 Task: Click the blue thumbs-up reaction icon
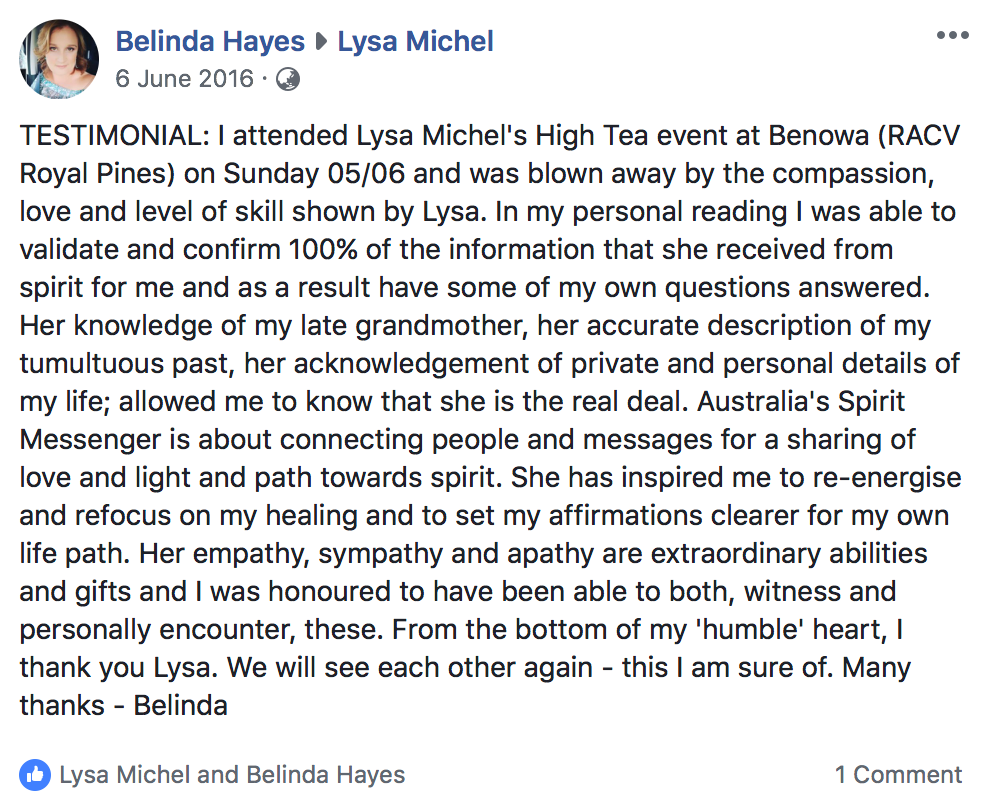click(x=35, y=775)
